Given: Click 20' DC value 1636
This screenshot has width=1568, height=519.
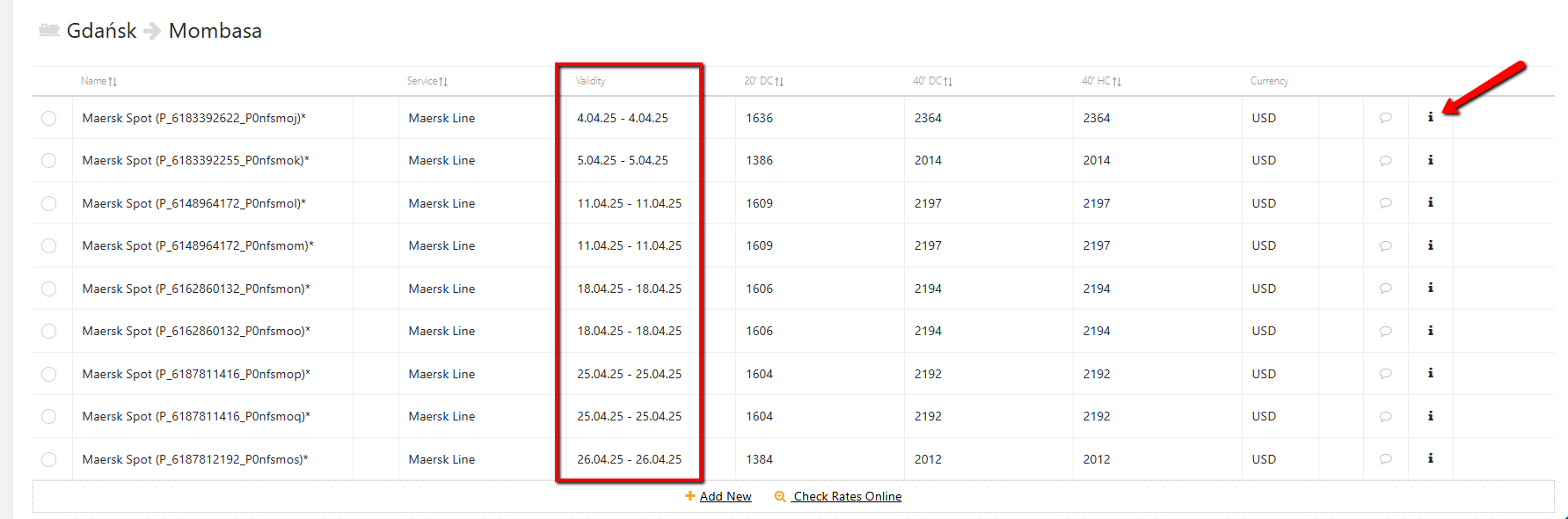Looking at the screenshot, I should pos(759,118).
